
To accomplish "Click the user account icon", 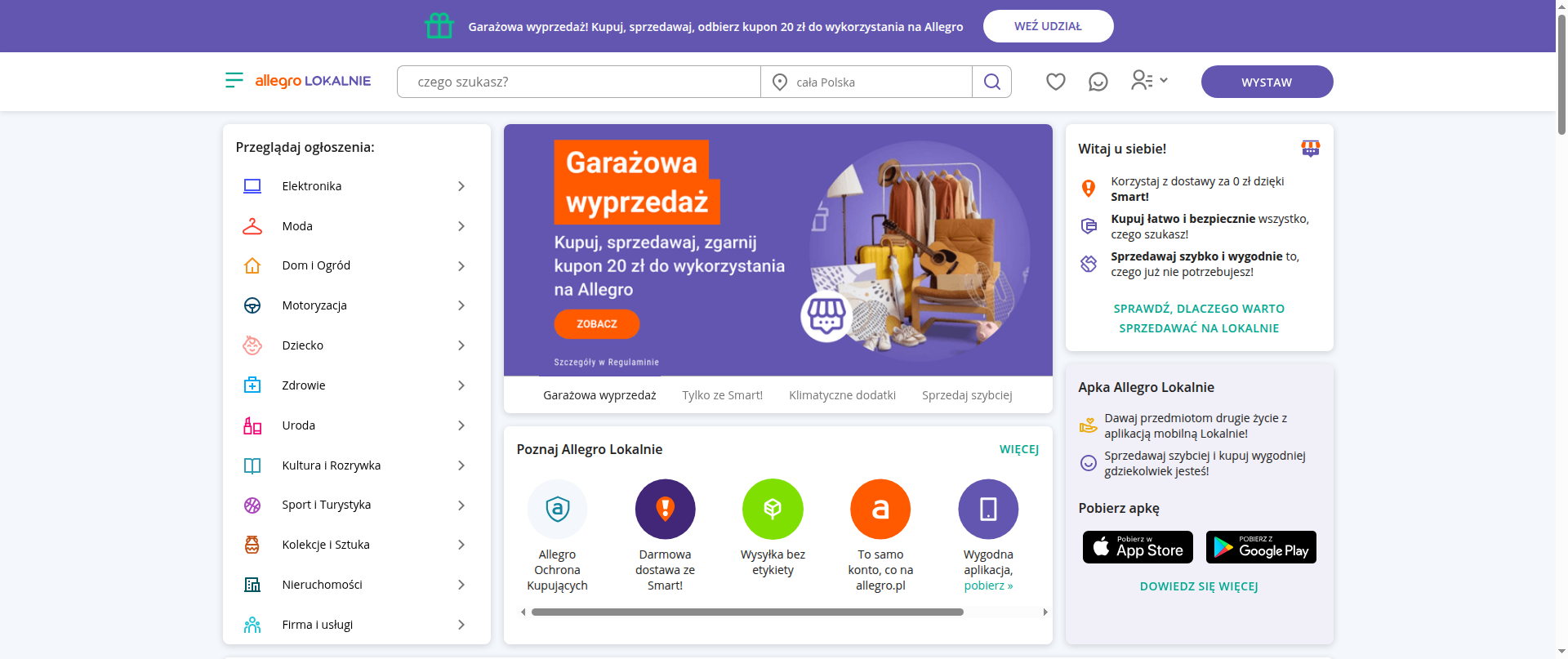I will click(x=1142, y=80).
